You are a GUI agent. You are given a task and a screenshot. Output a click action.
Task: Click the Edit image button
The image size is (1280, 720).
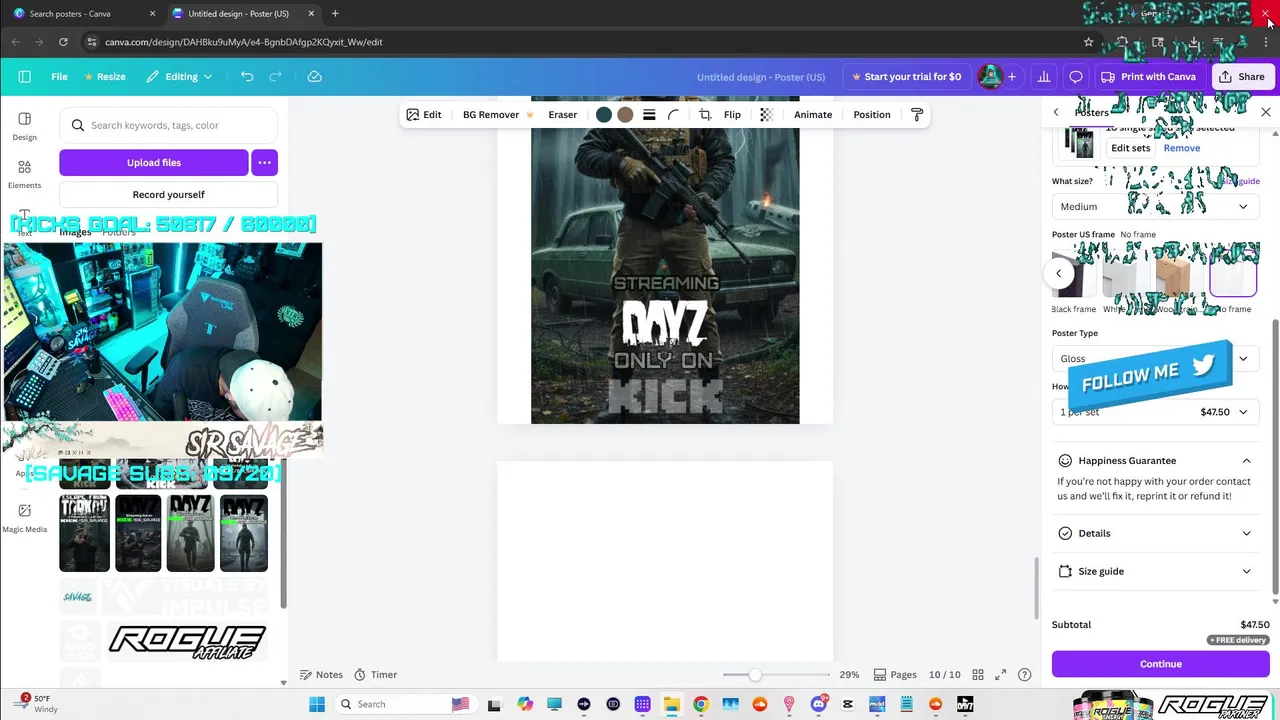[424, 115]
